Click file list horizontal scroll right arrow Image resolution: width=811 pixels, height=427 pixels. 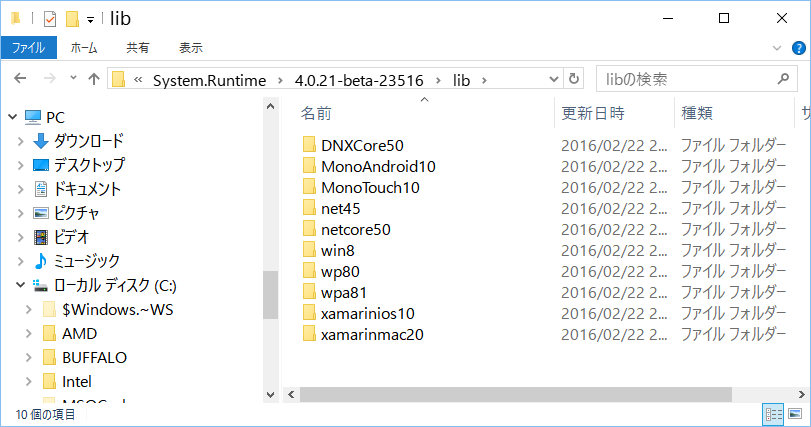(801, 395)
